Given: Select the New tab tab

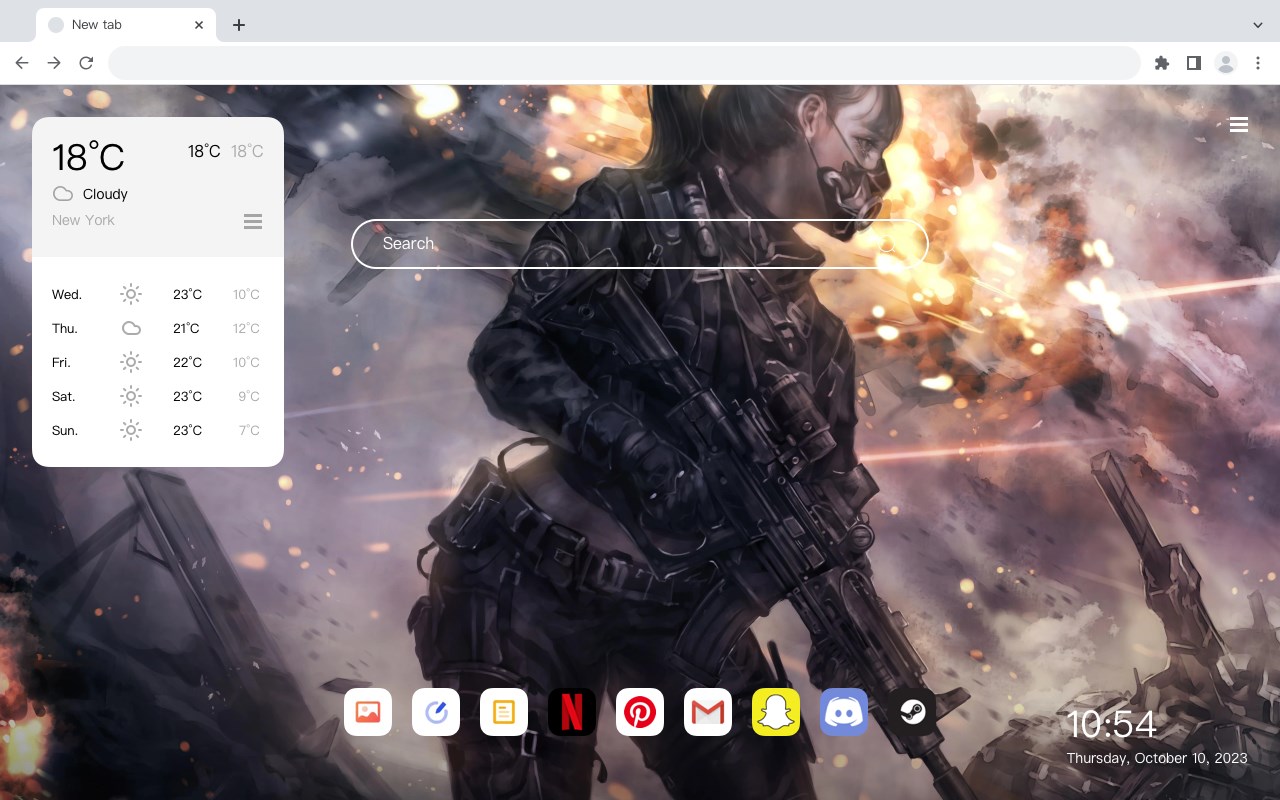Looking at the screenshot, I should click(126, 25).
